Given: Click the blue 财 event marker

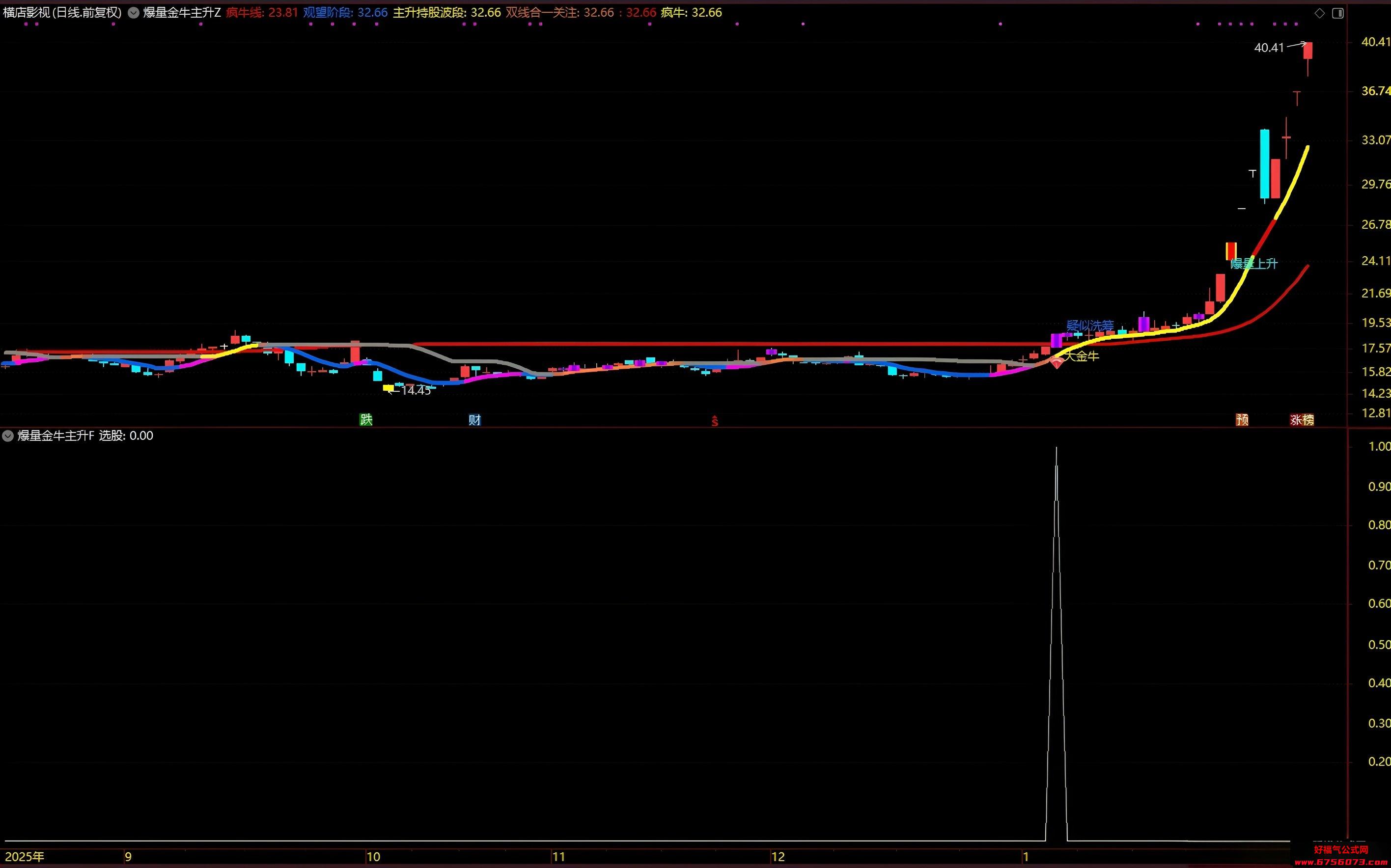Looking at the screenshot, I should tap(474, 420).
